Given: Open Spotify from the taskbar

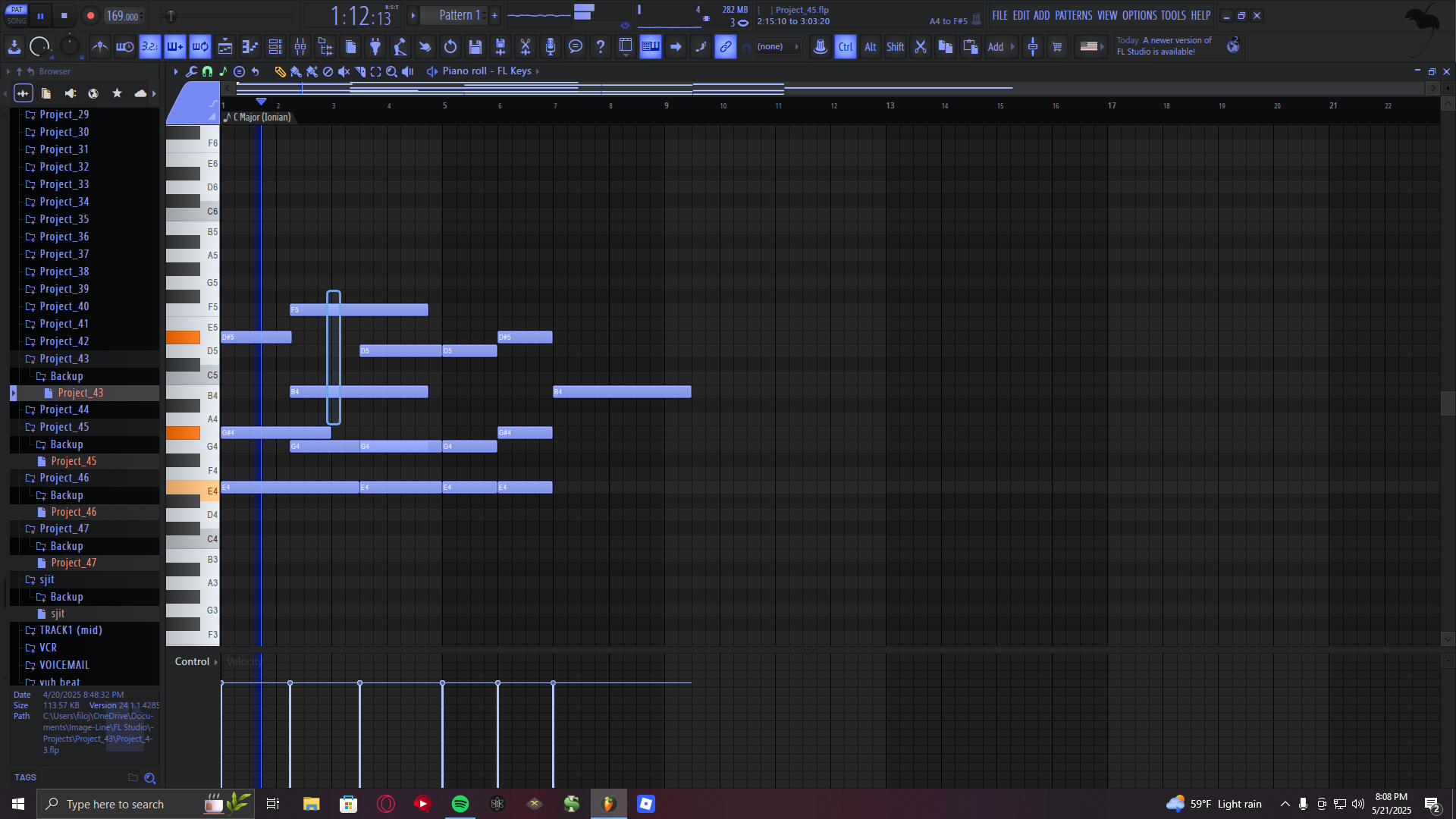Looking at the screenshot, I should (460, 804).
